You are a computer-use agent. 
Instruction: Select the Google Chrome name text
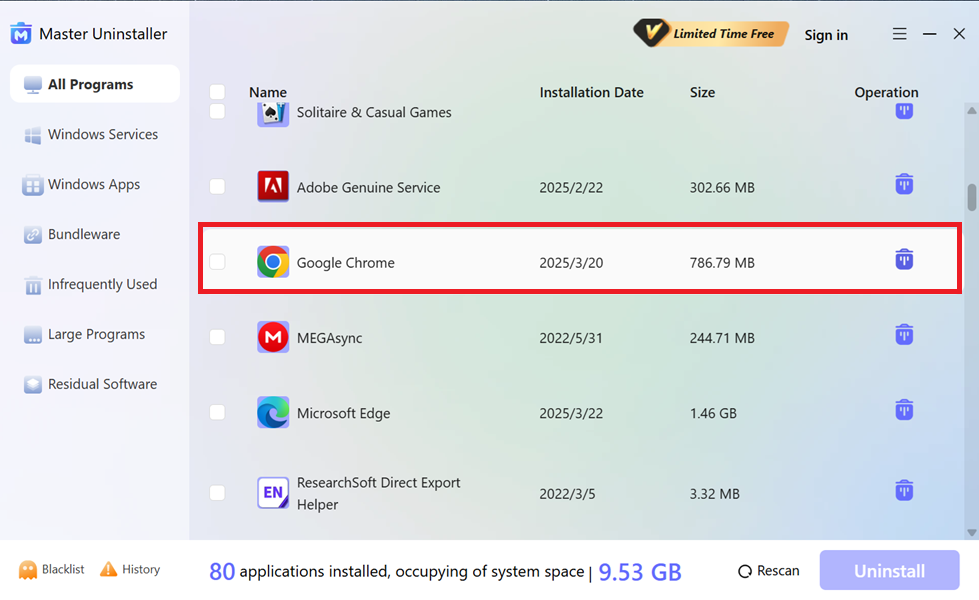tap(345, 263)
